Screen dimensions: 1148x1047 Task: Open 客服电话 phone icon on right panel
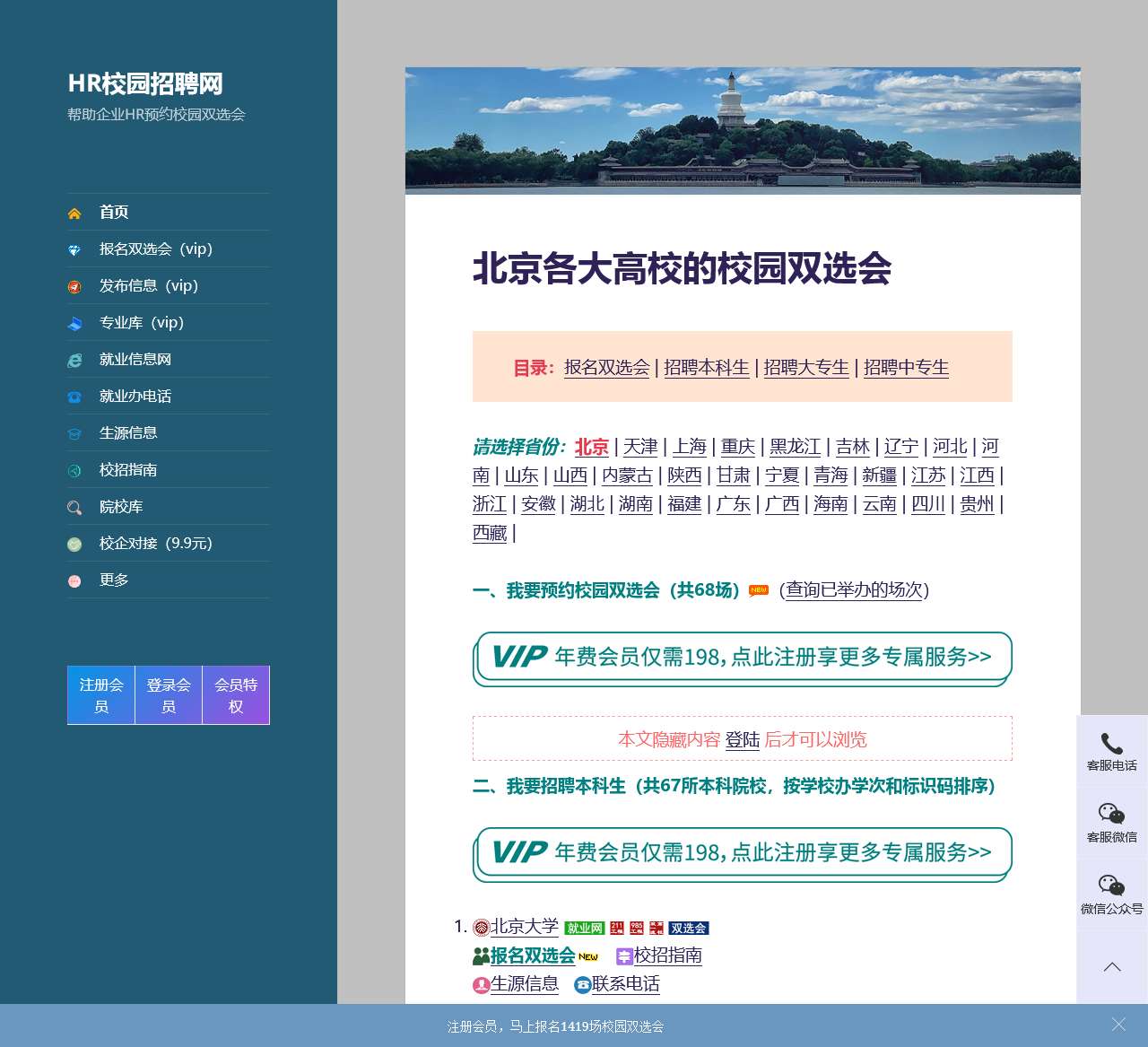point(1111,744)
